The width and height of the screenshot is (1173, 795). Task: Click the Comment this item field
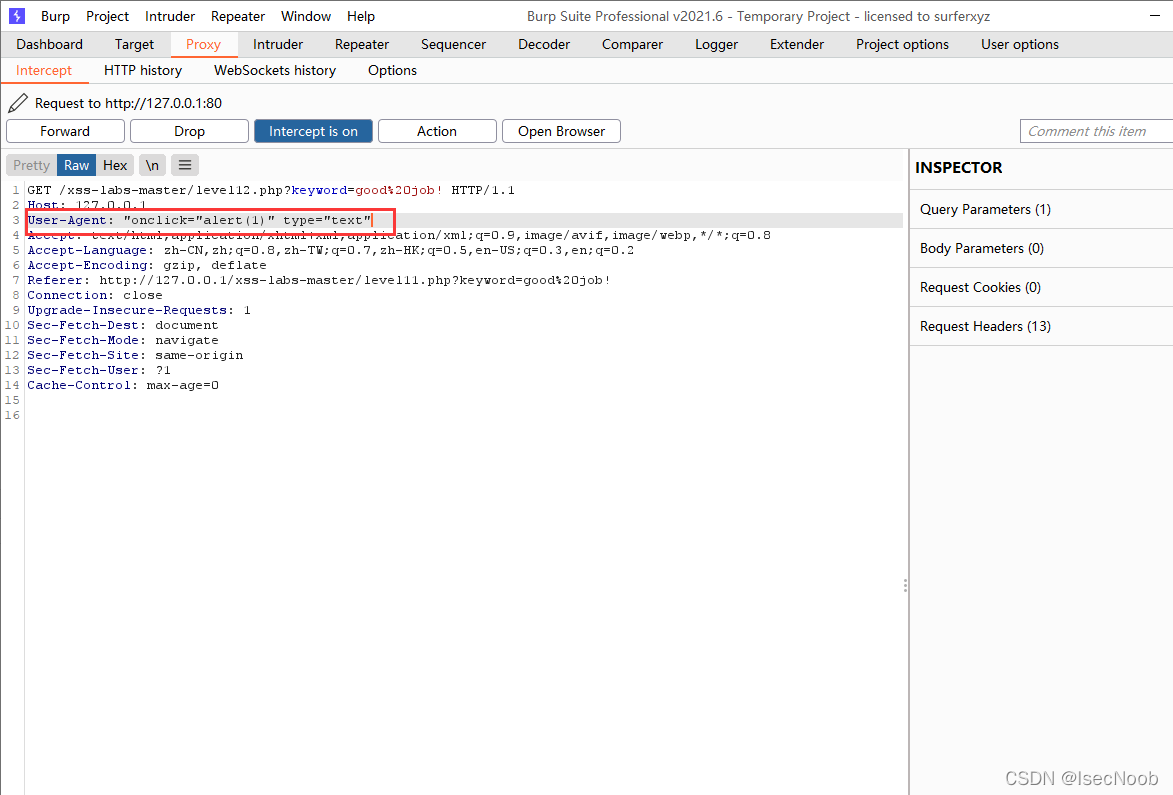tap(1096, 131)
